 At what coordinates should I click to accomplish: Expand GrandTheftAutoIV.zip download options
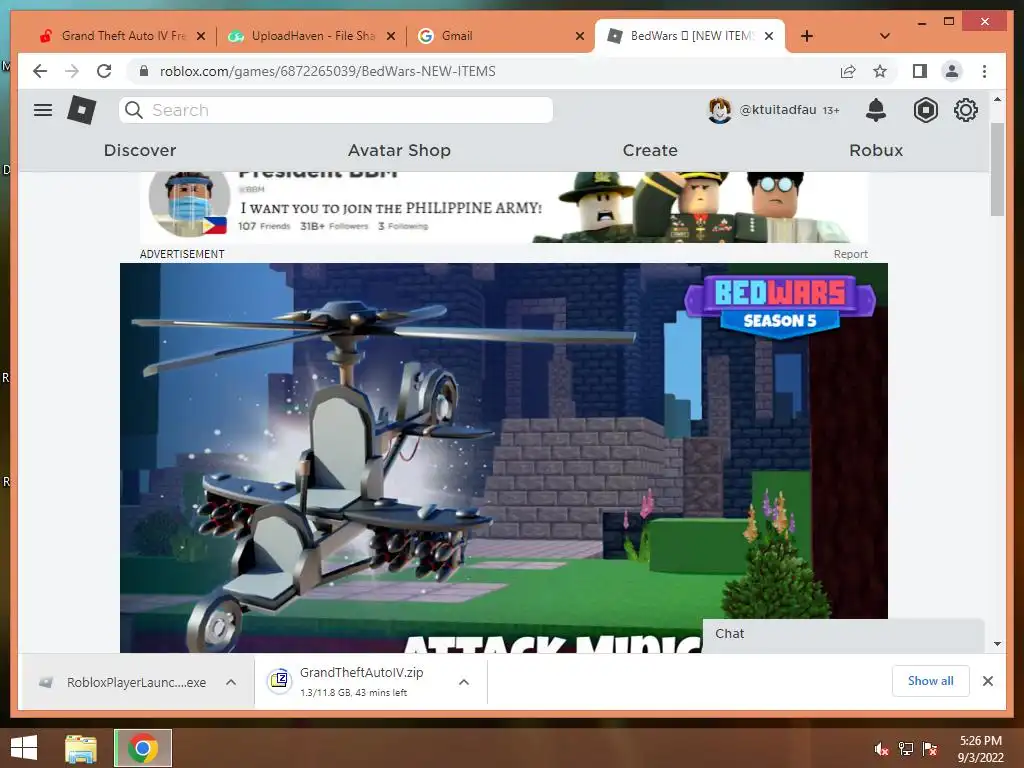(x=464, y=682)
